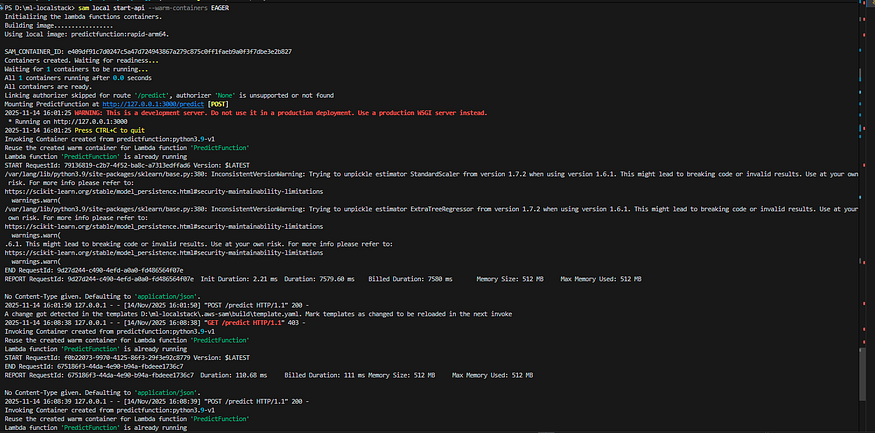Click the SAM_CONTAINER_ID hash line
Image resolution: width=875 pixels, height=433 pixels.
[x=148, y=52]
